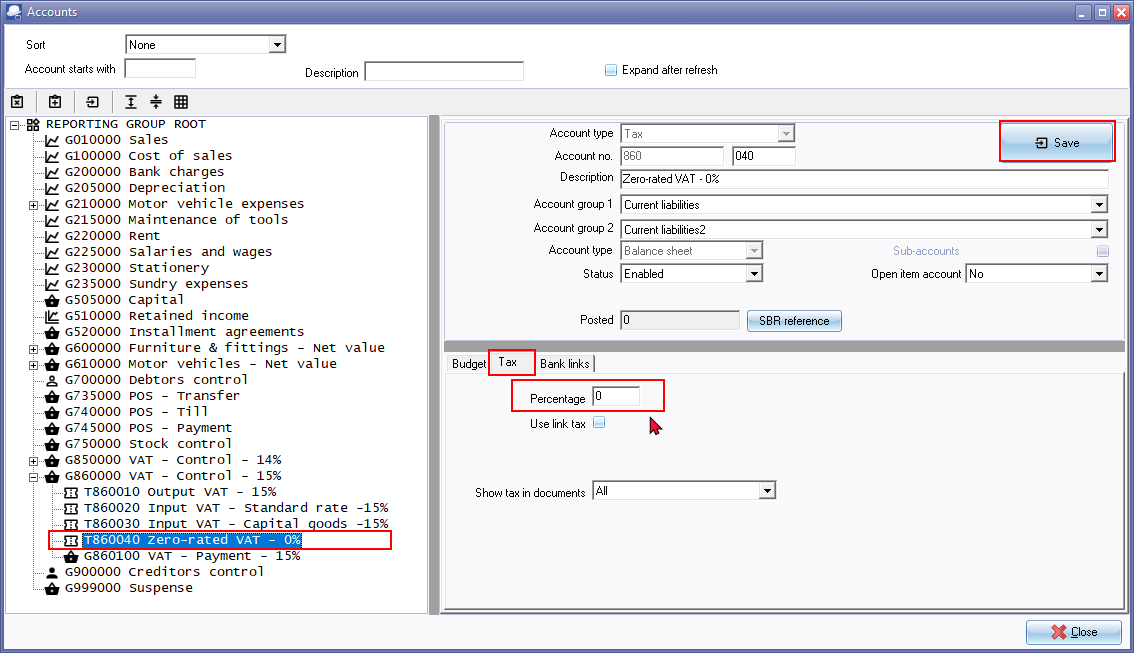Screen dimensions: 1134x653
Task: Click the expand all tree toolbar icon
Action: pos(131,102)
